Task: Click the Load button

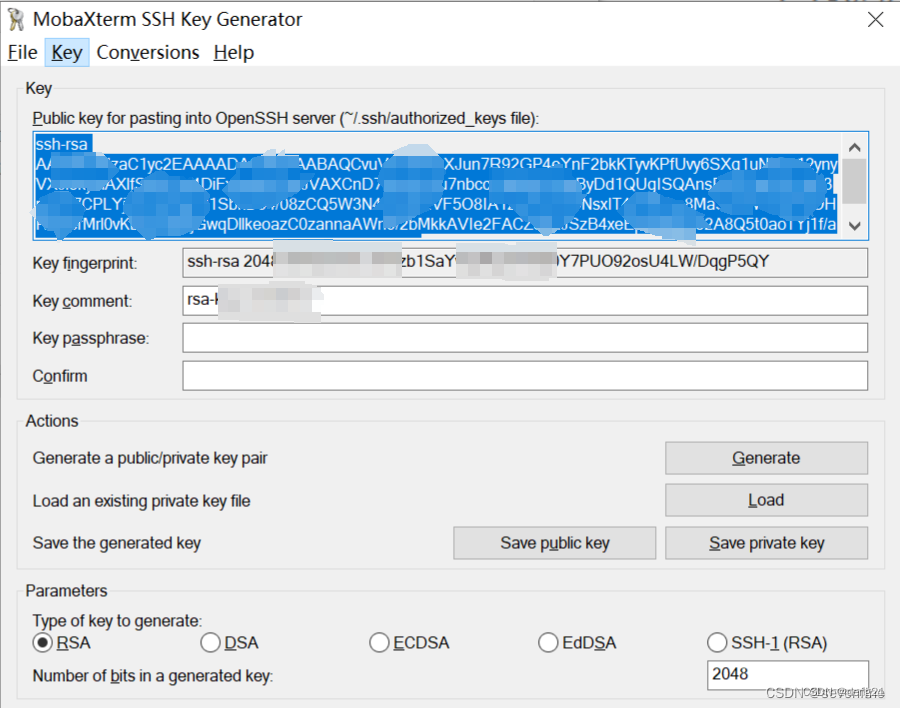Action: pyautogui.click(x=766, y=500)
